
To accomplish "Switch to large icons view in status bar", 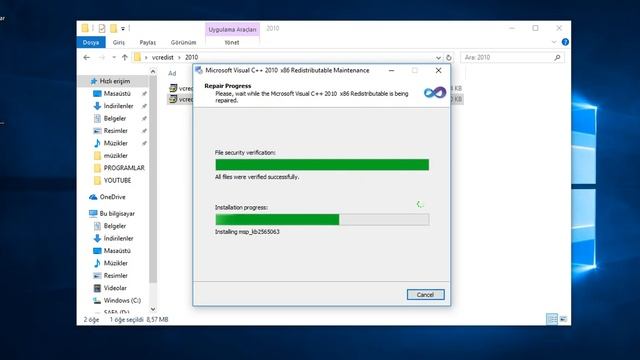I will point(563,319).
